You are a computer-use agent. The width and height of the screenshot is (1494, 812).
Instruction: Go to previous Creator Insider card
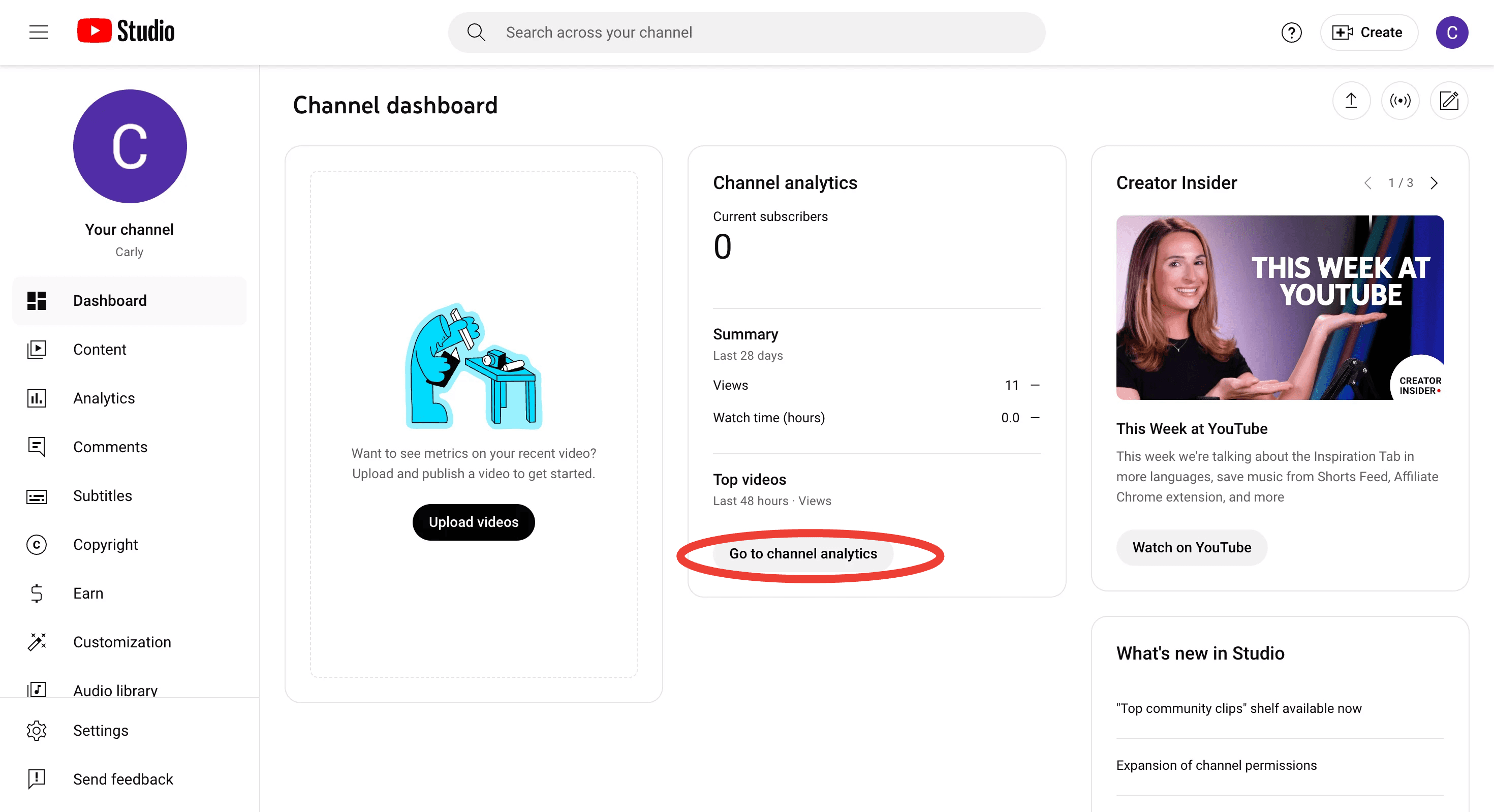coord(1367,183)
